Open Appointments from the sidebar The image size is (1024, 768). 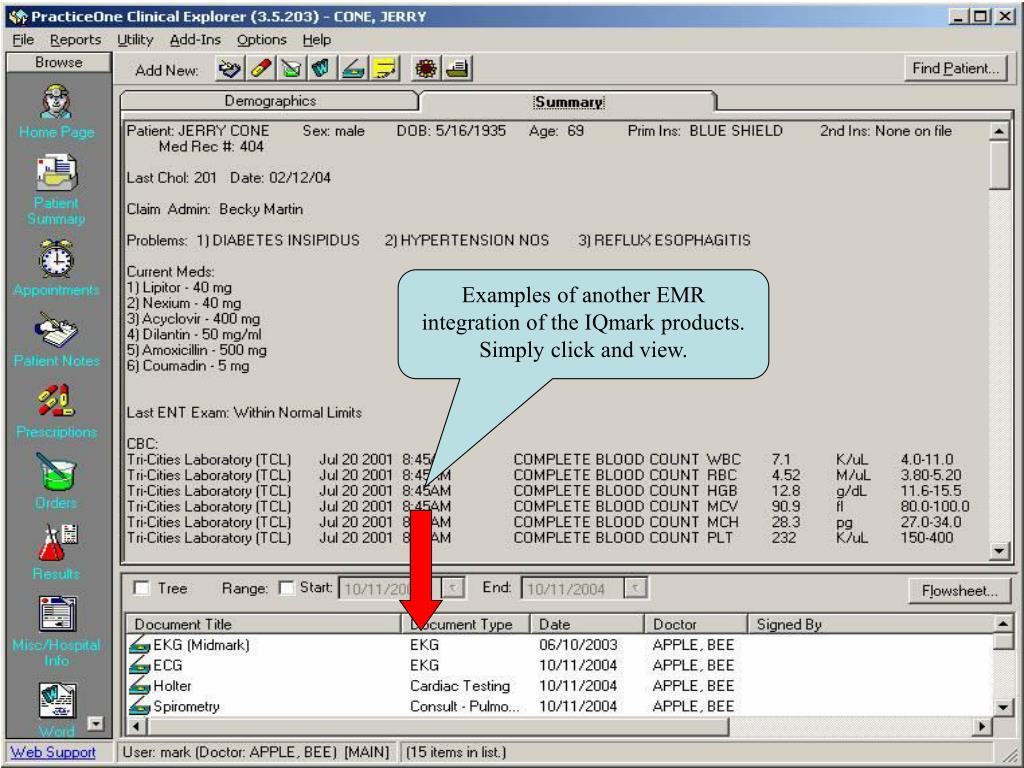point(57,268)
